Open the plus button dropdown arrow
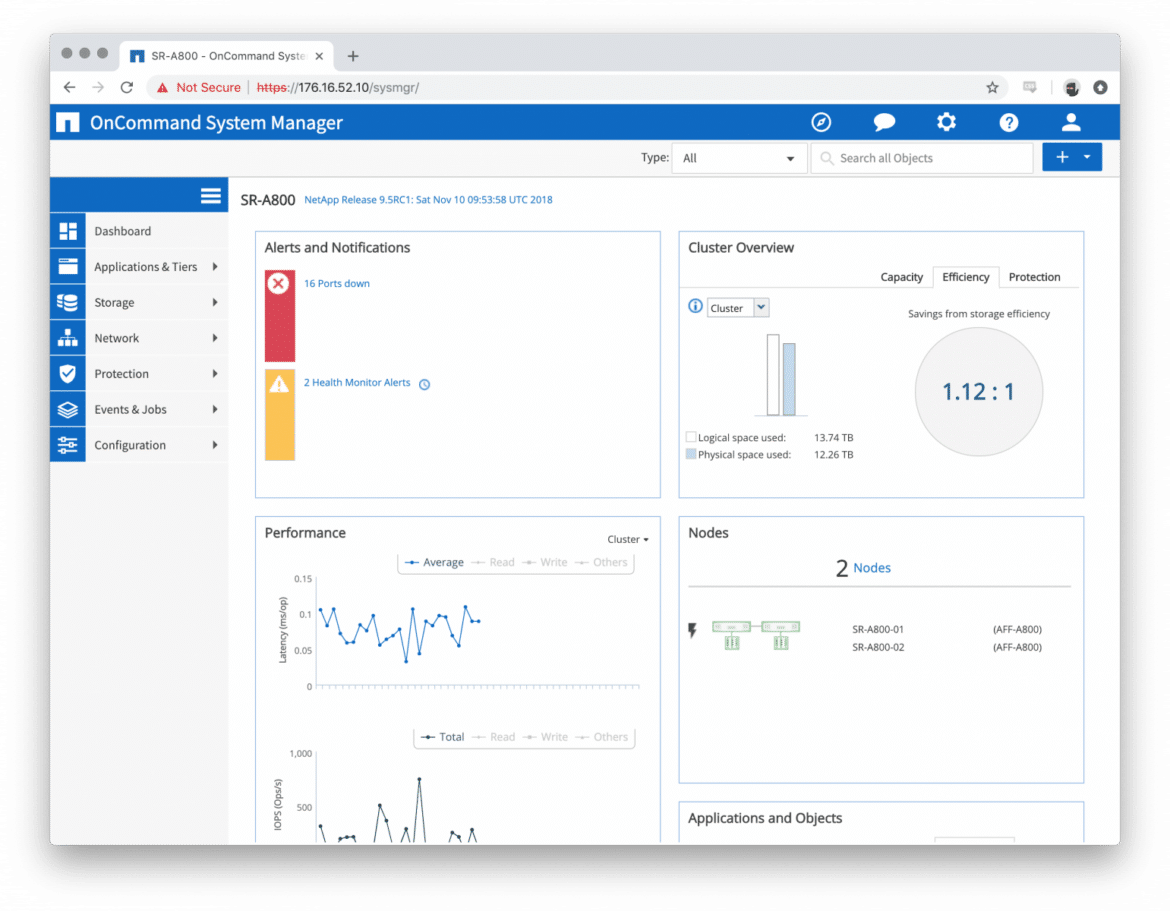Viewport: 1170px width, 911px height. 1087,157
